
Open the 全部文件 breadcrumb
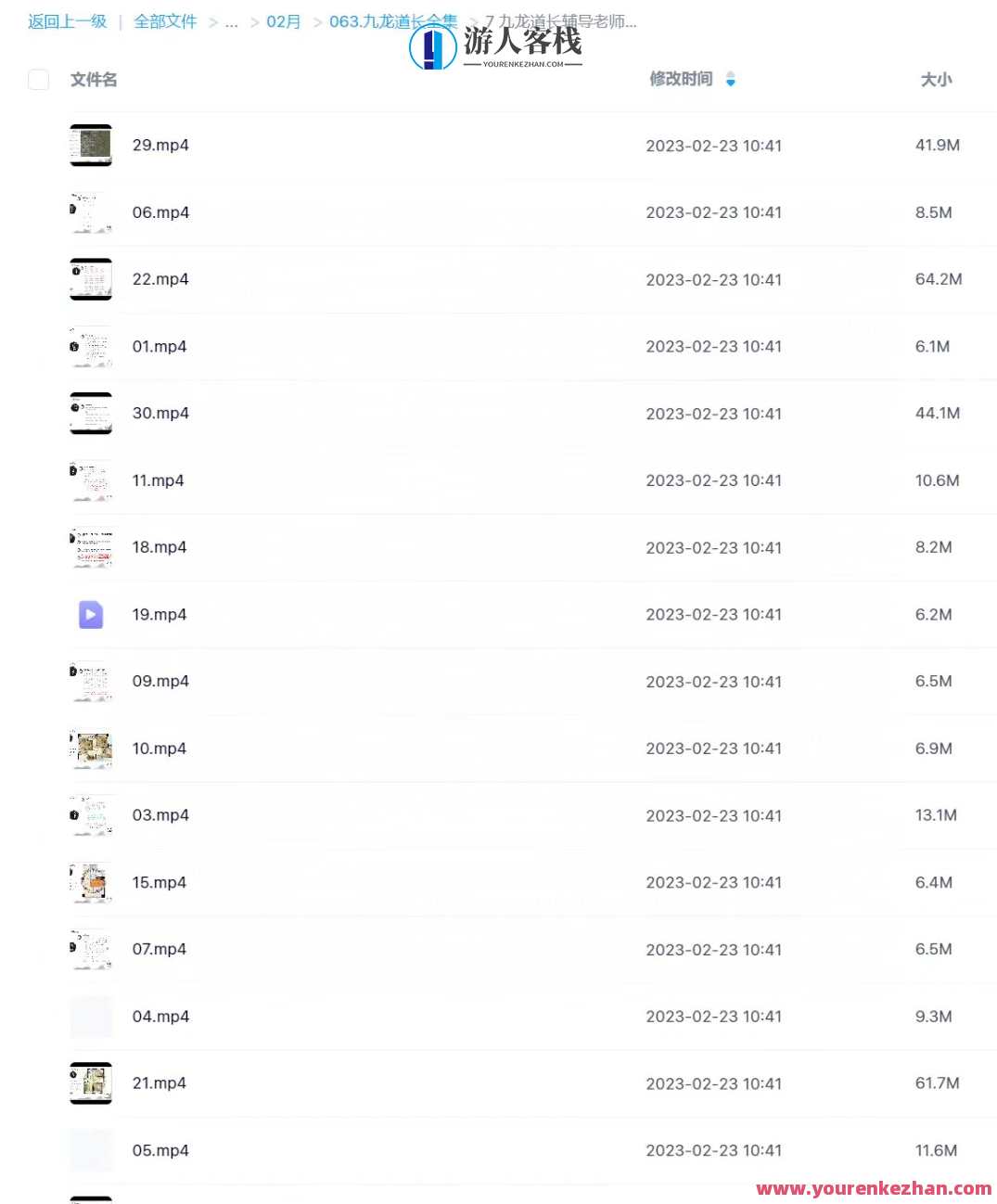(x=165, y=21)
